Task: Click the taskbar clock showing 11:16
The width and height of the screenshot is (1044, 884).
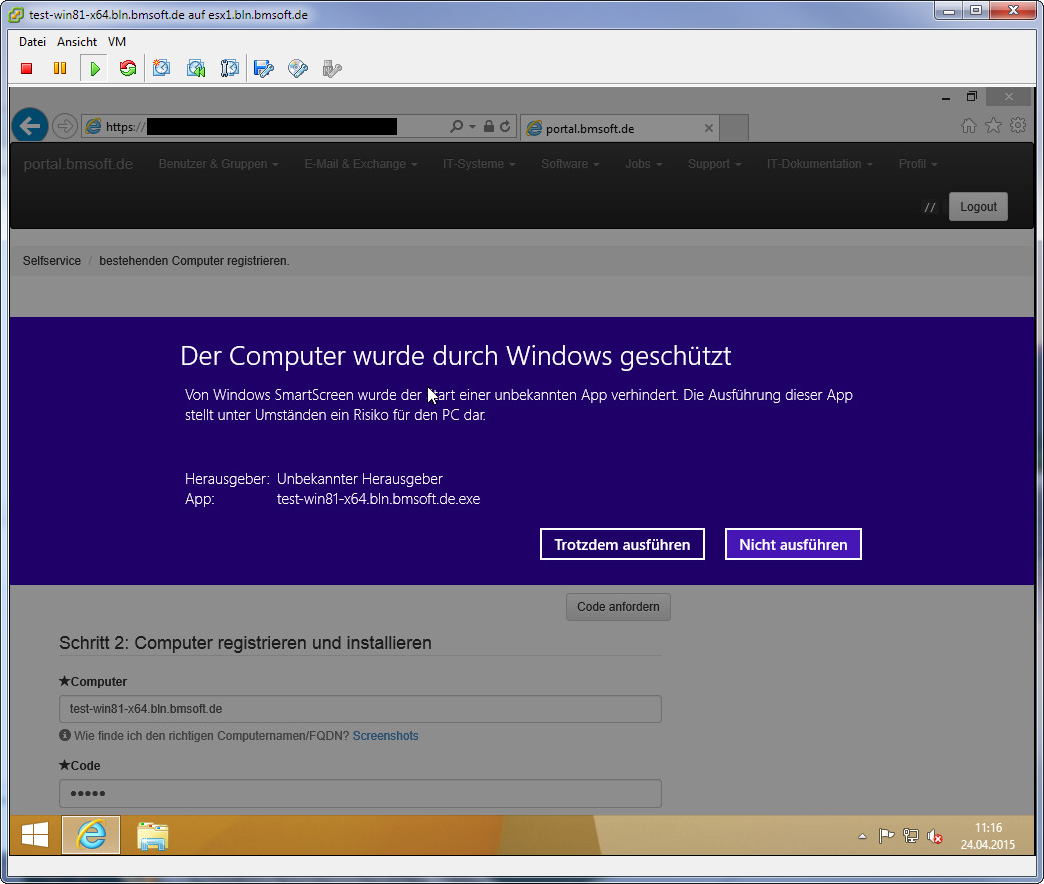Action: click(988, 836)
